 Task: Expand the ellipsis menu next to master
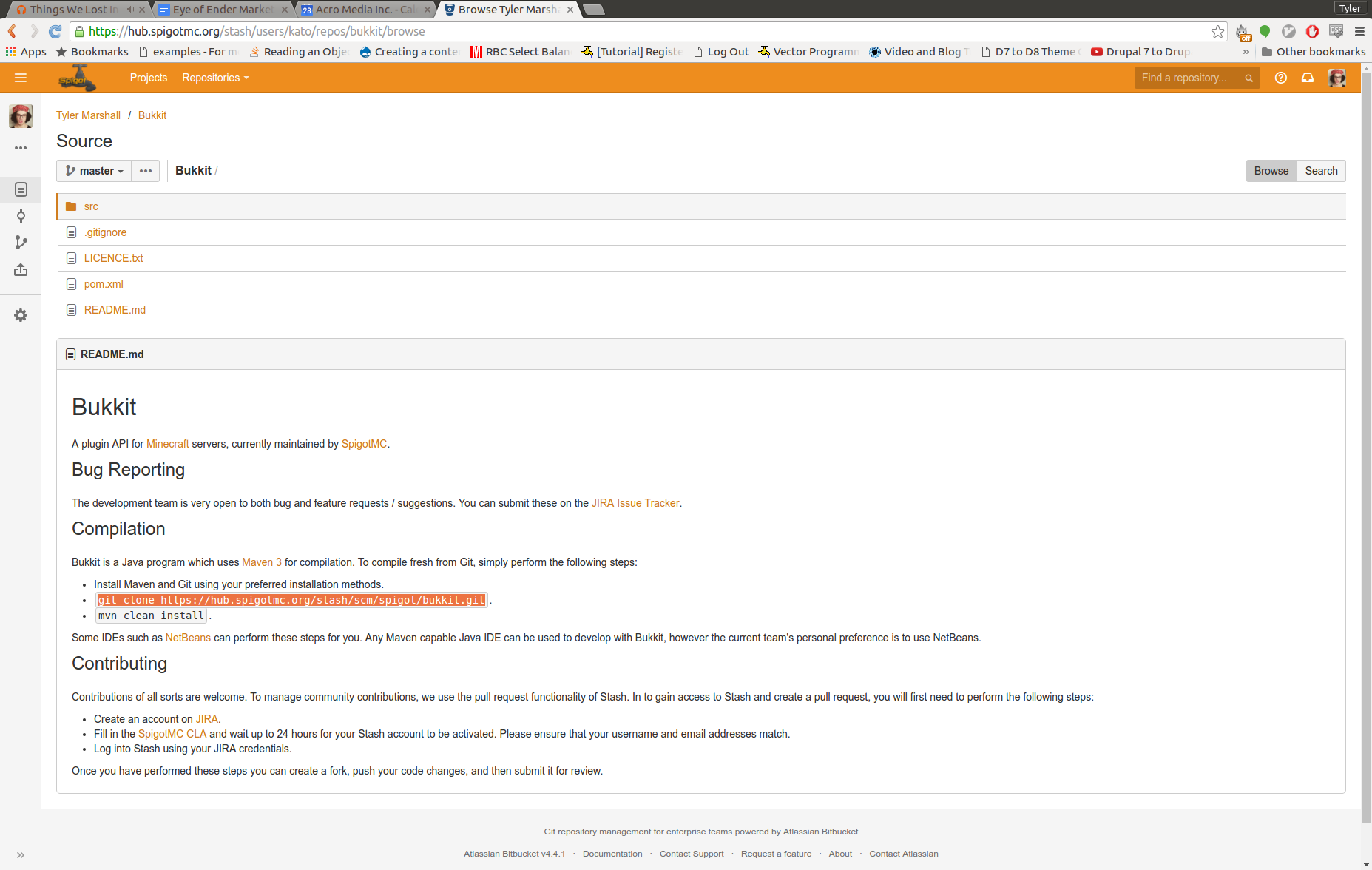145,170
